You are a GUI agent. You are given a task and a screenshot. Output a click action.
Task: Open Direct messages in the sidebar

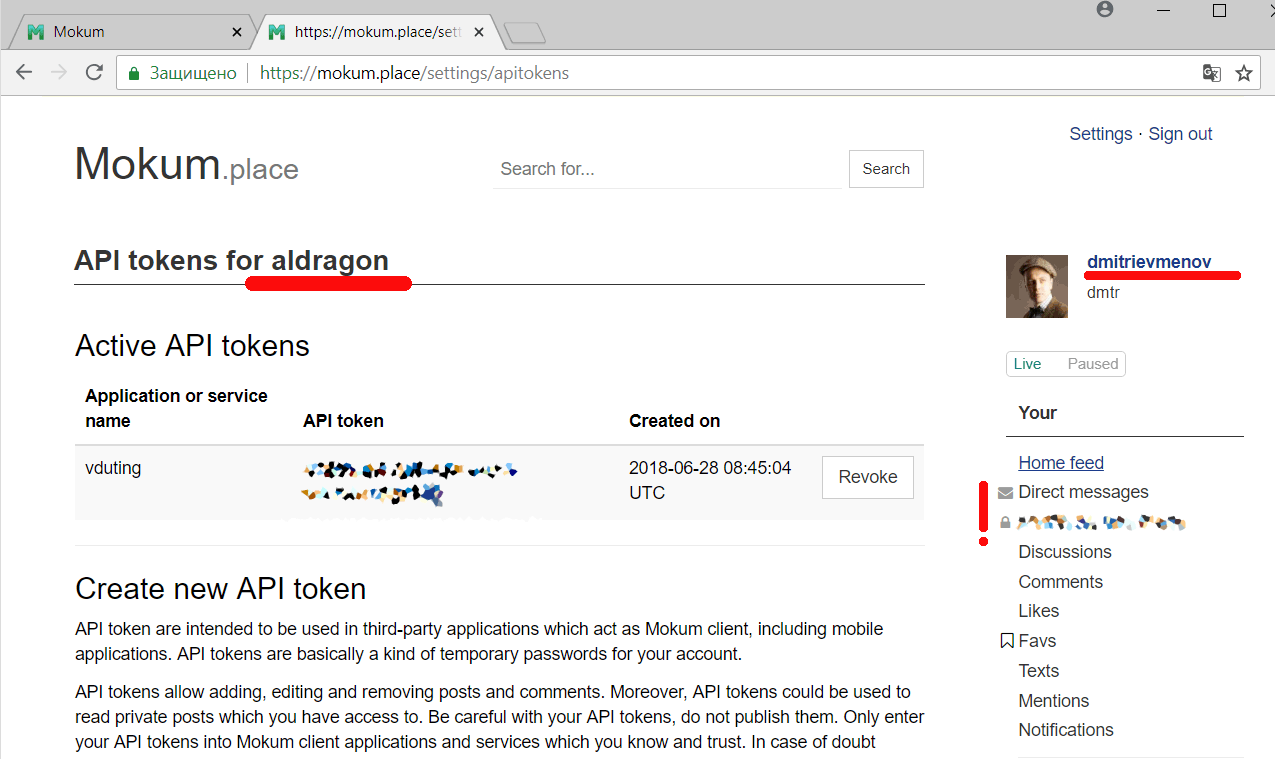(x=1083, y=492)
